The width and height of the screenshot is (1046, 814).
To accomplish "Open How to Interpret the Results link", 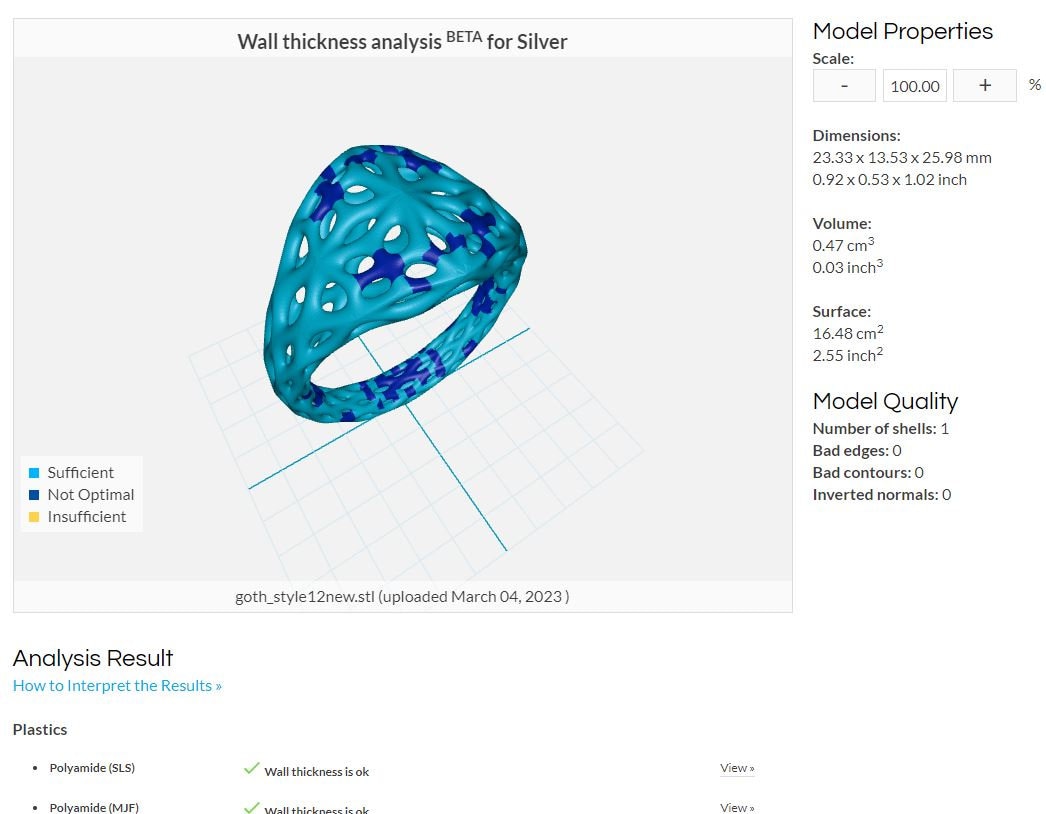I will click(117, 685).
